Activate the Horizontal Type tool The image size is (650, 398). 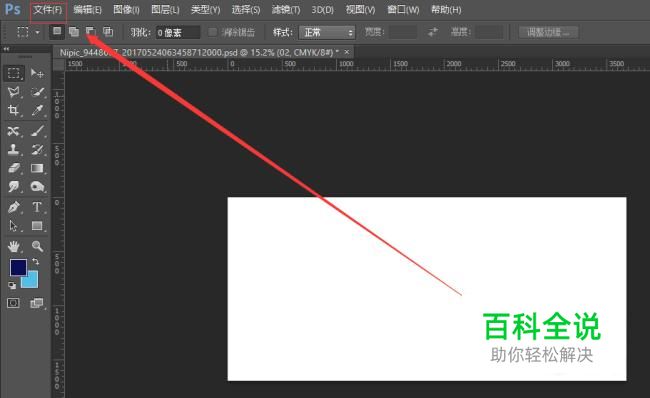point(37,207)
